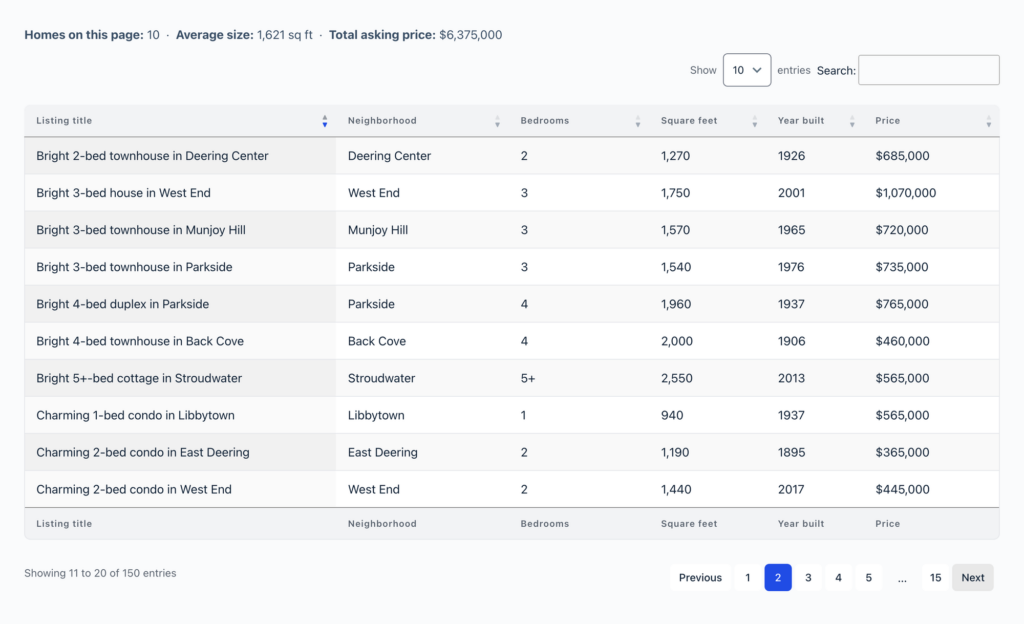Go to the Next page
The height and width of the screenshot is (624, 1024).
point(972,578)
